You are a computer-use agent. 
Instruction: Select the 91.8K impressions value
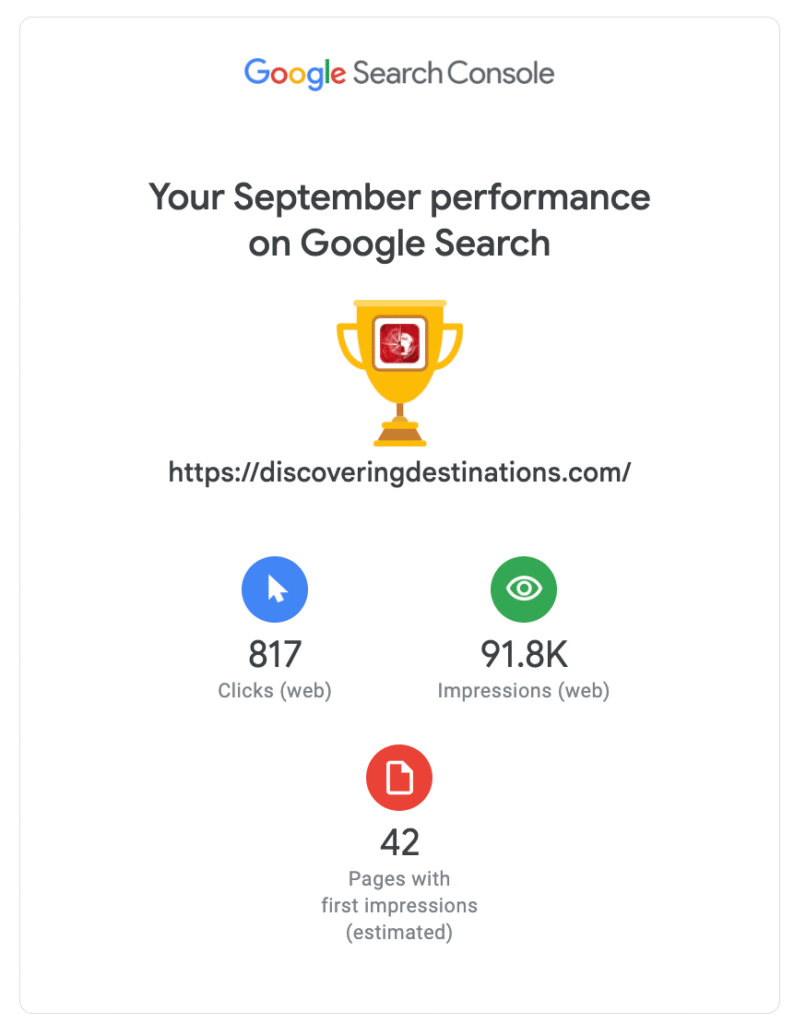[x=524, y=654]
